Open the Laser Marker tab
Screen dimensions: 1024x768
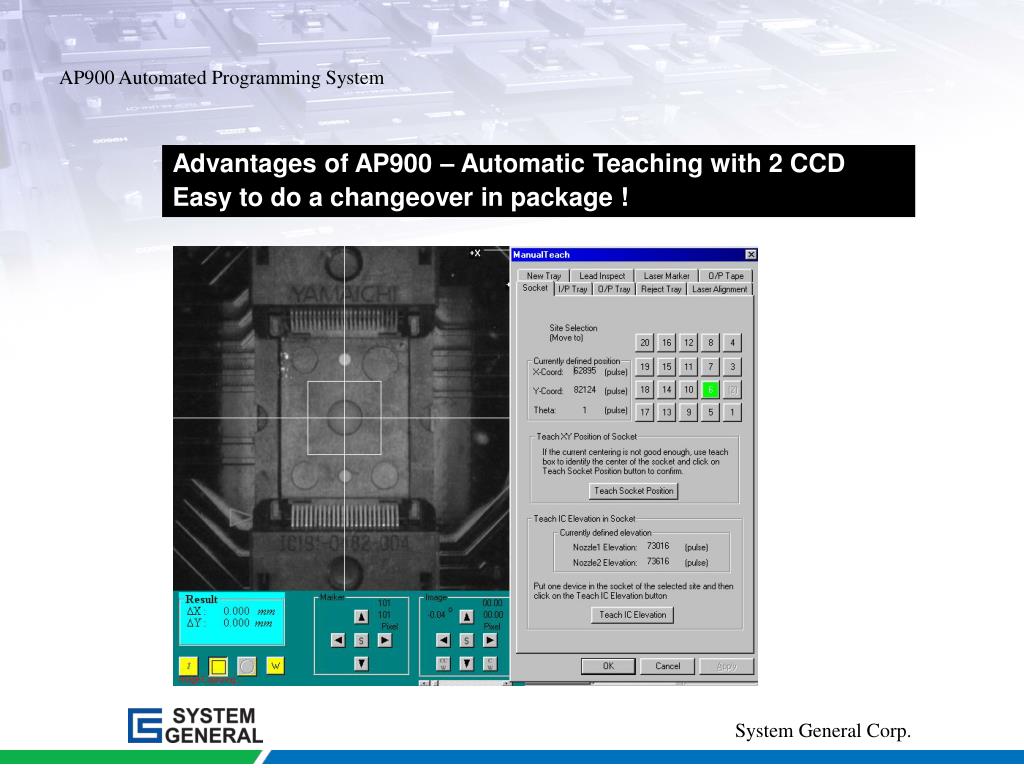[666, 276]
